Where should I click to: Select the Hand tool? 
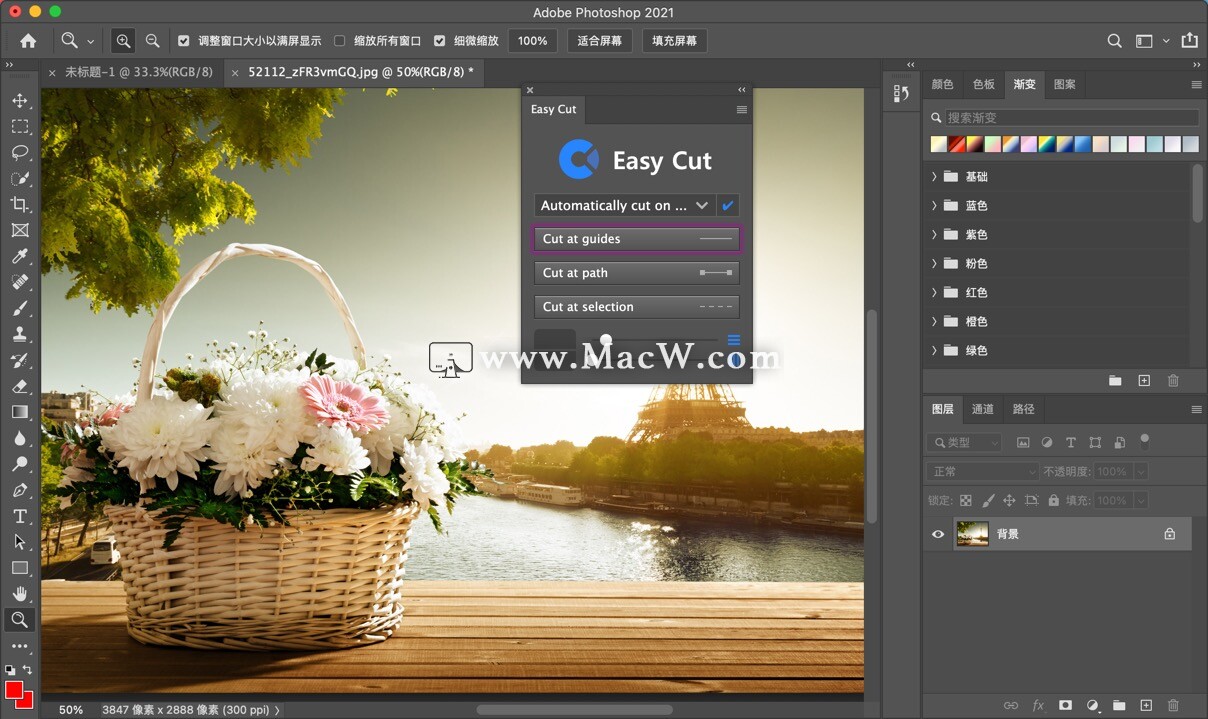20,594
